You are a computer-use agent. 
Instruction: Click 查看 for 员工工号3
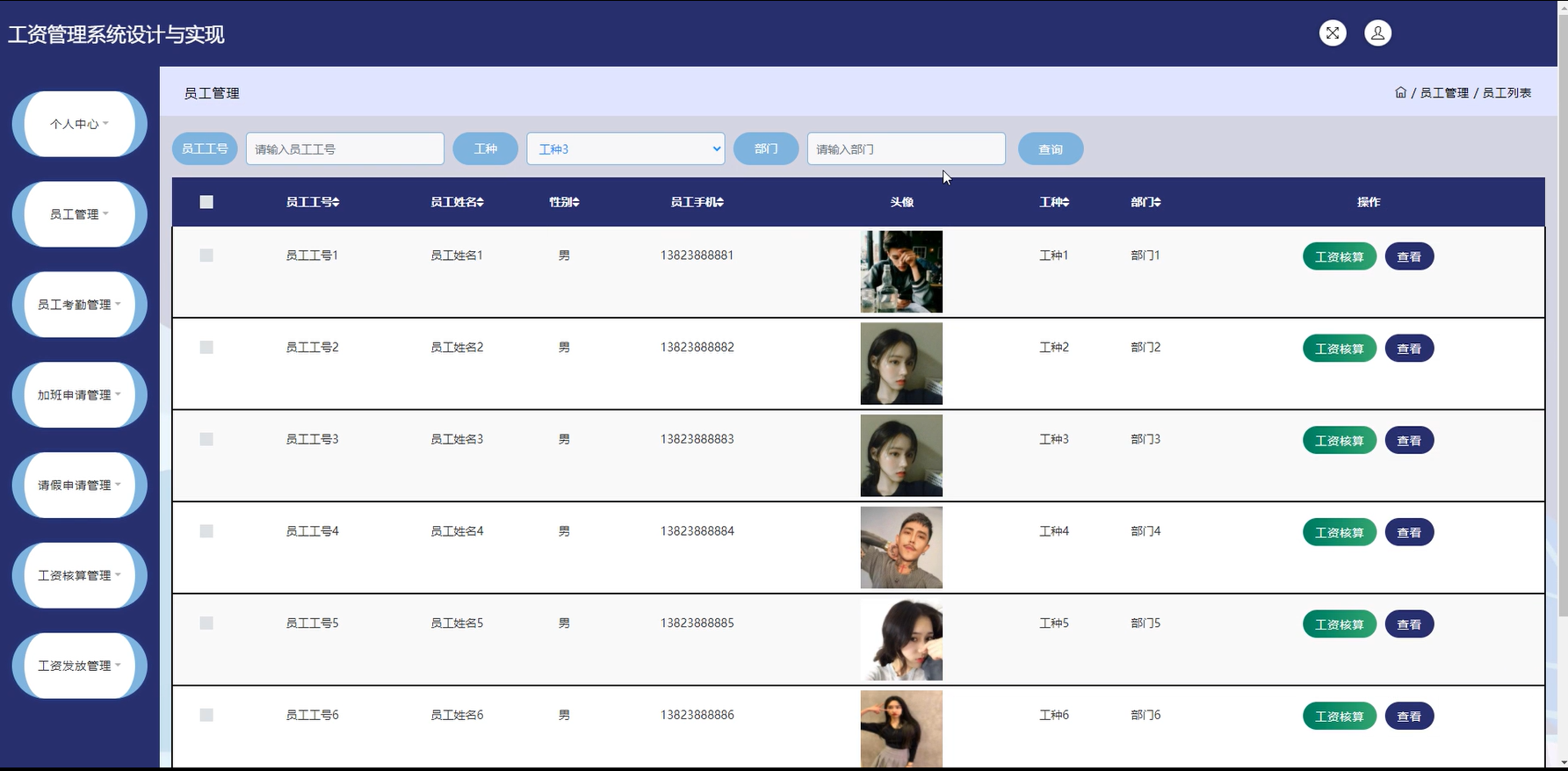coord(1409,440)
